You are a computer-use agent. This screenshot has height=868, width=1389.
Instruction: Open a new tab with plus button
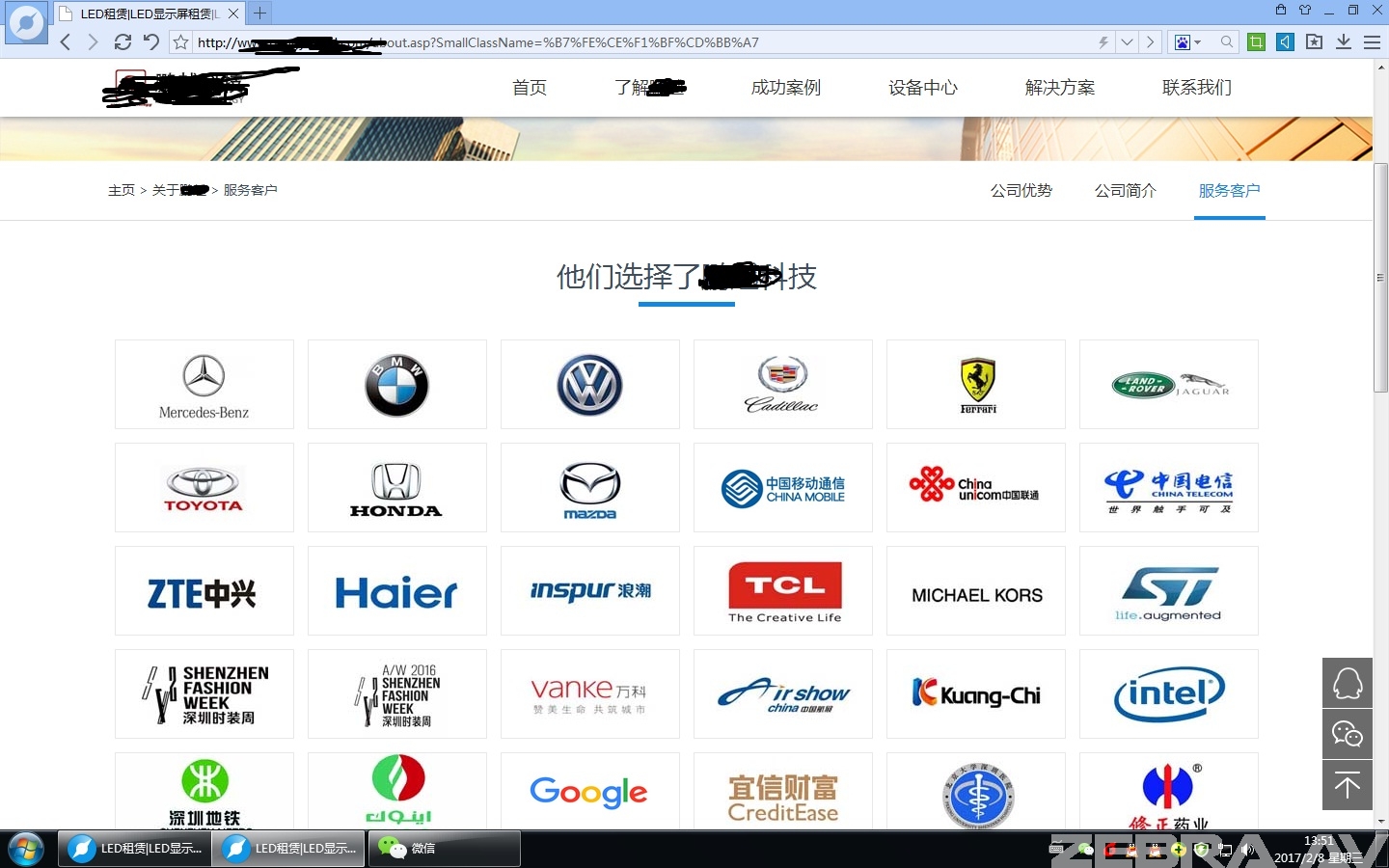coord(259,14)
